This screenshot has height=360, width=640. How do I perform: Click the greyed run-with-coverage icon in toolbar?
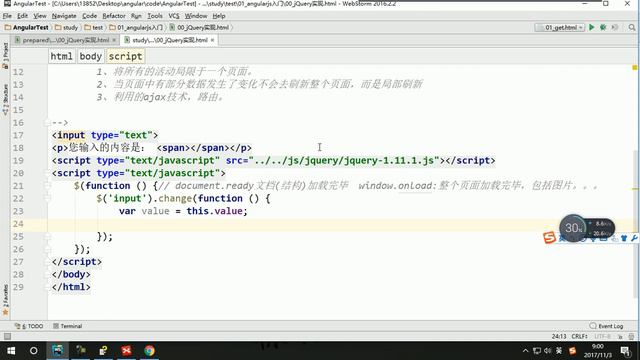pyautogui.click(x=614, y=27)
